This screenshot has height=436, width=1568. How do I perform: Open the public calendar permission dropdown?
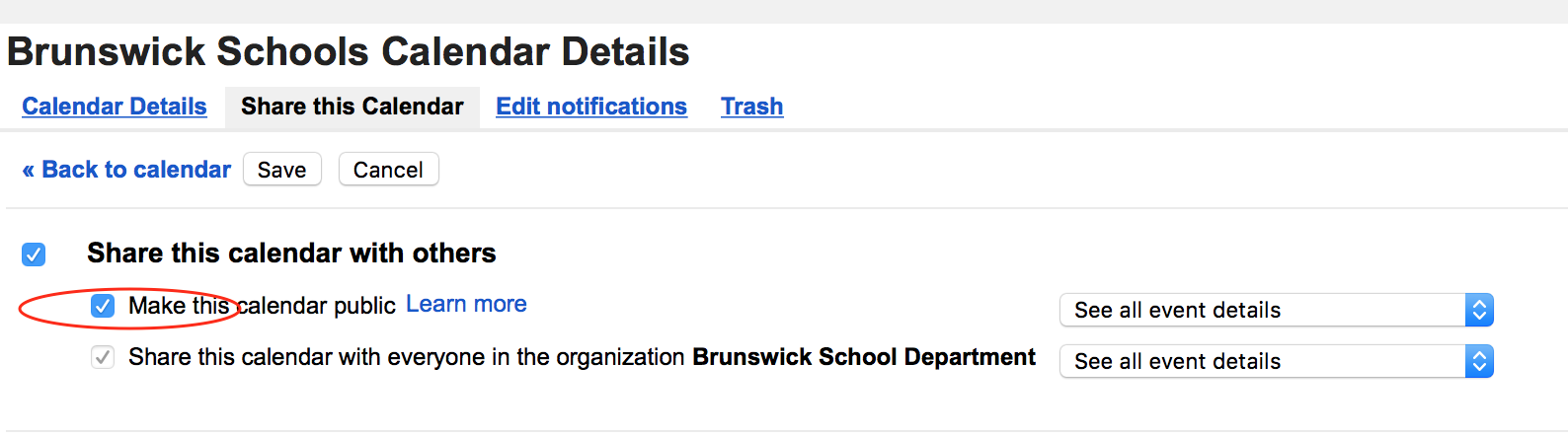coord(1277,310)
